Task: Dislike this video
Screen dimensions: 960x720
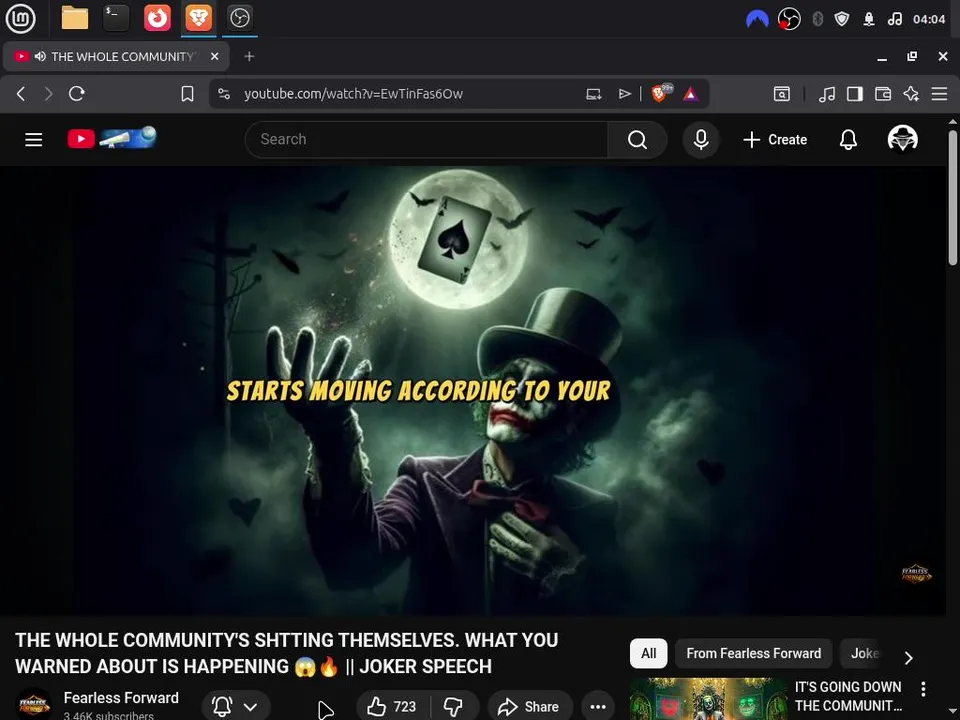Action: [454, 707]
